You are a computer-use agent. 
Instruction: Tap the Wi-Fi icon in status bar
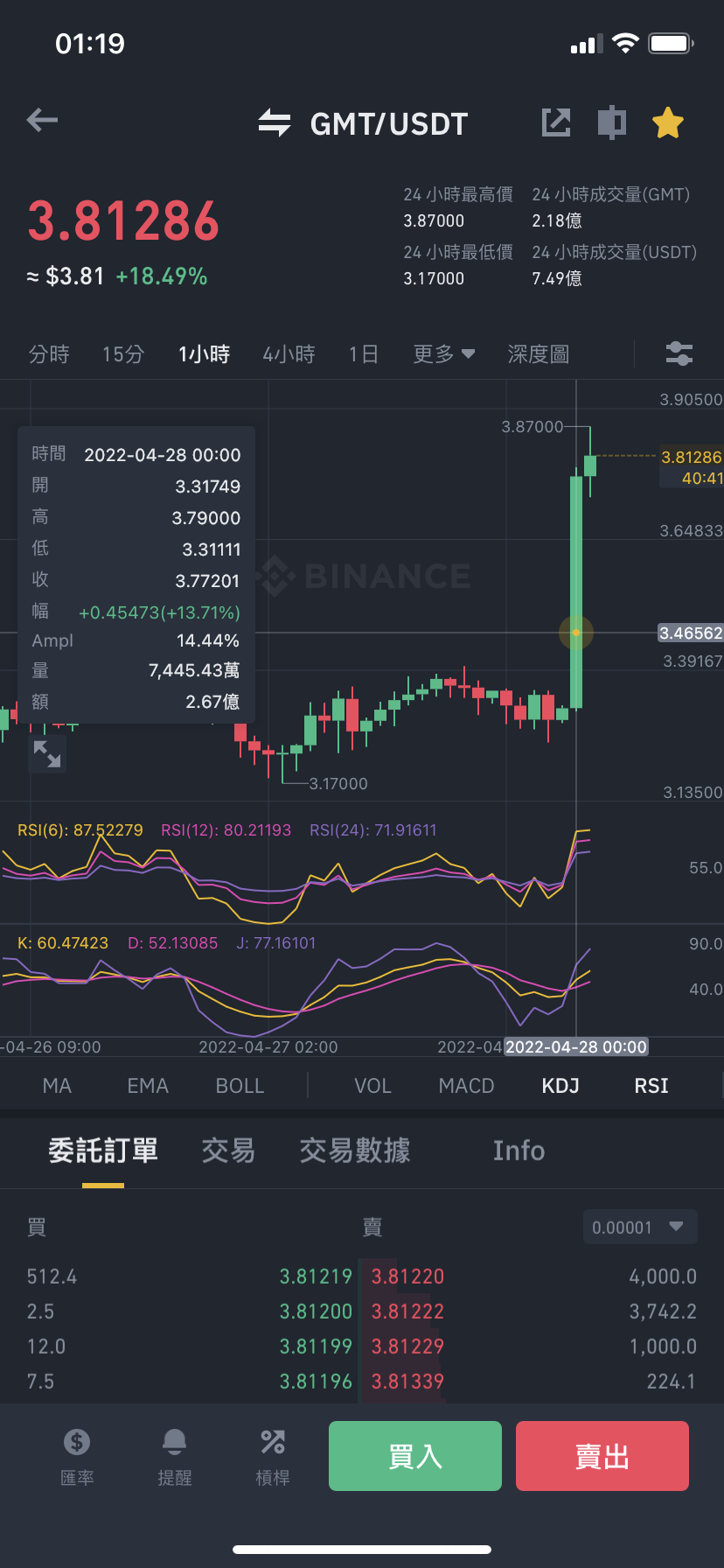tap(625, 43)
